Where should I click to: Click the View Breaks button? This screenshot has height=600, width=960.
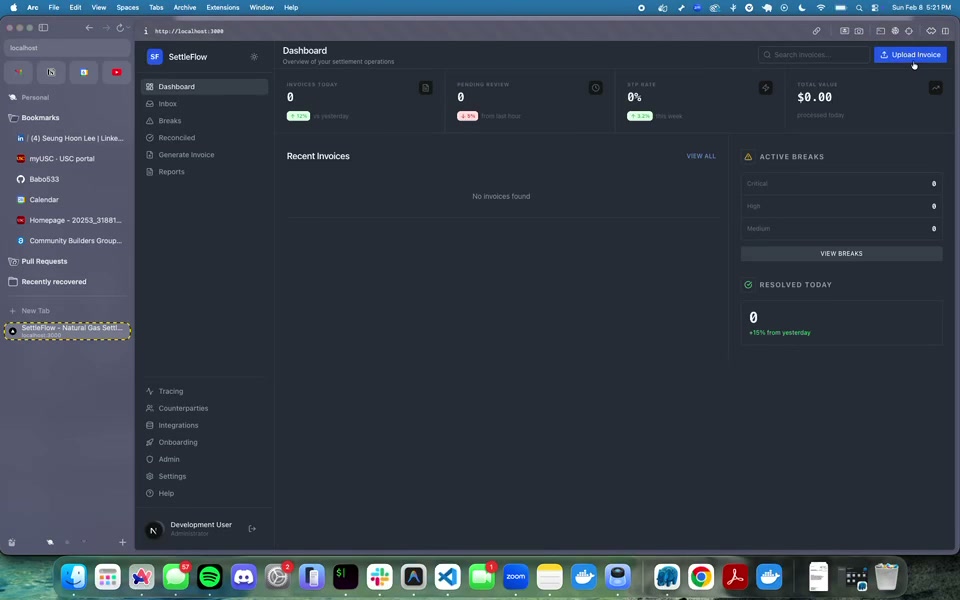coord(841,254)
